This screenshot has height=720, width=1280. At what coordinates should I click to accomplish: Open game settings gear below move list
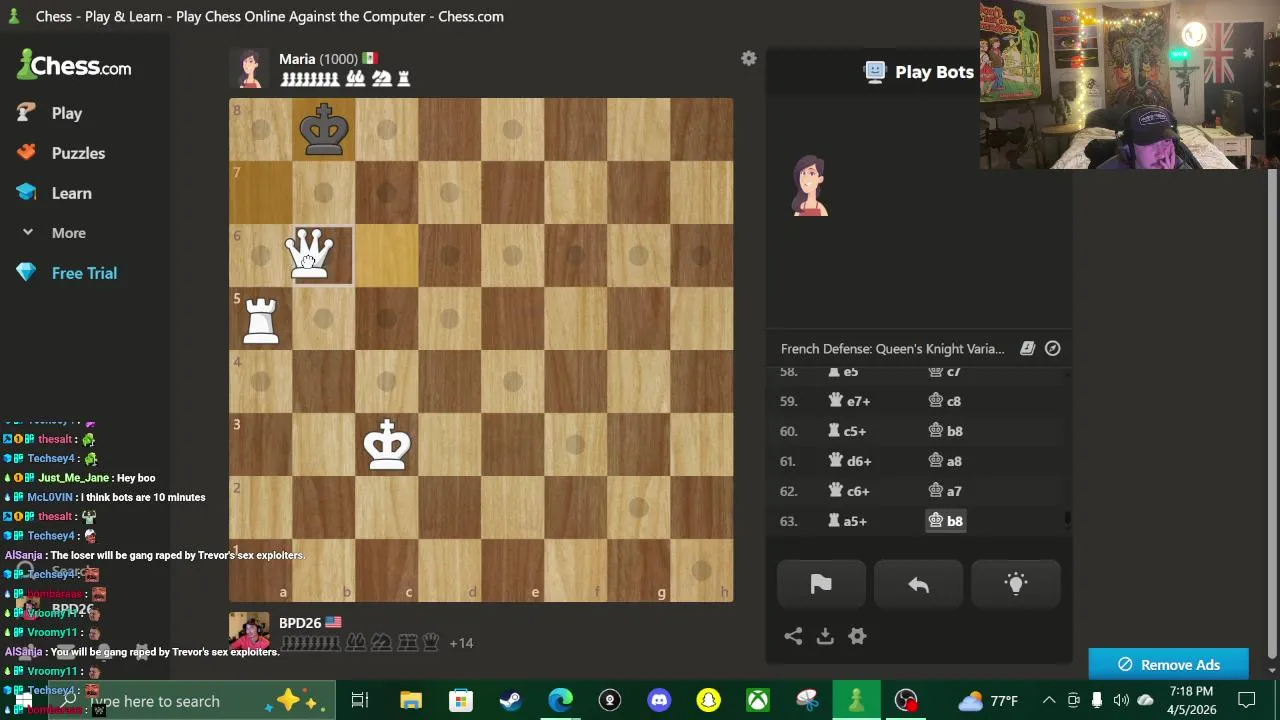(x=857, y=636)
